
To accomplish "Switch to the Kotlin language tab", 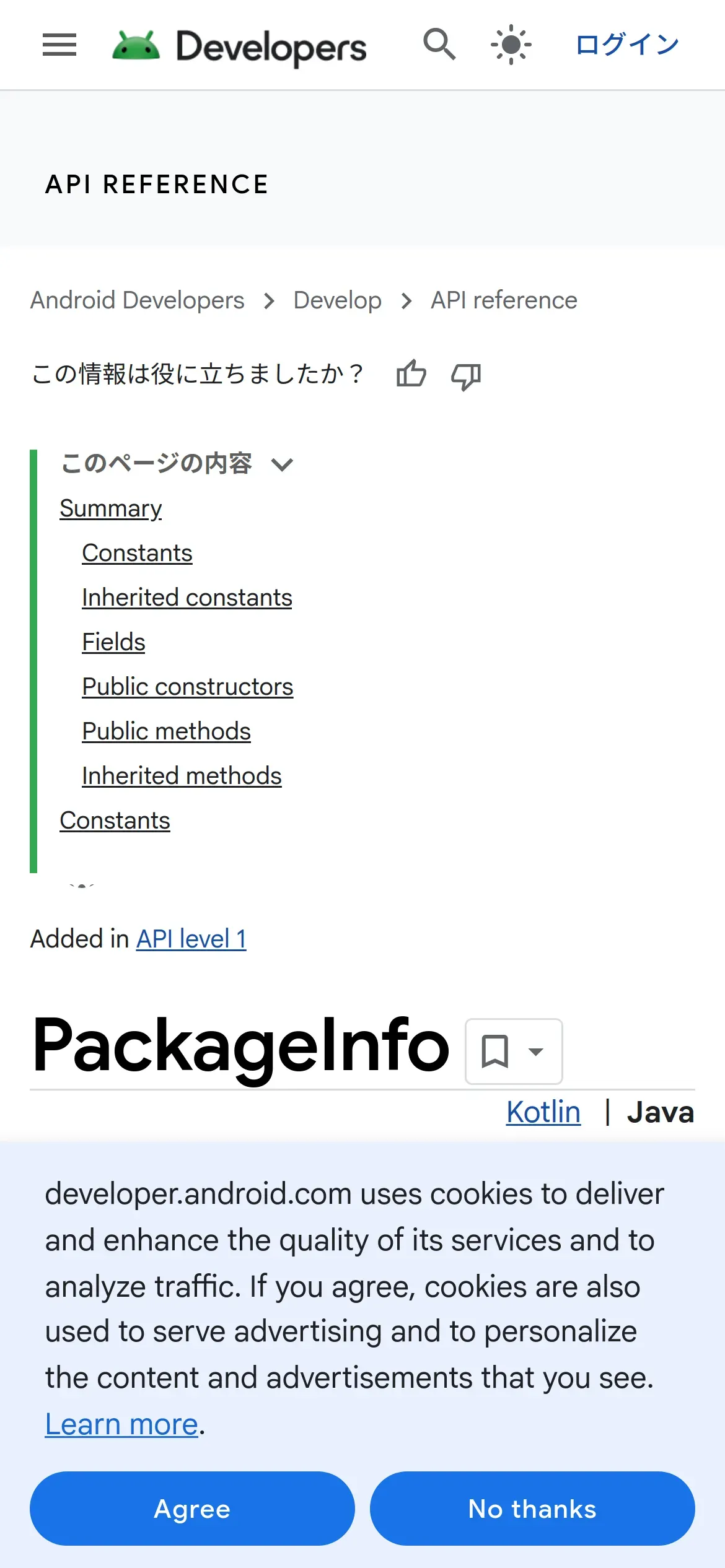I will 543,1112.
